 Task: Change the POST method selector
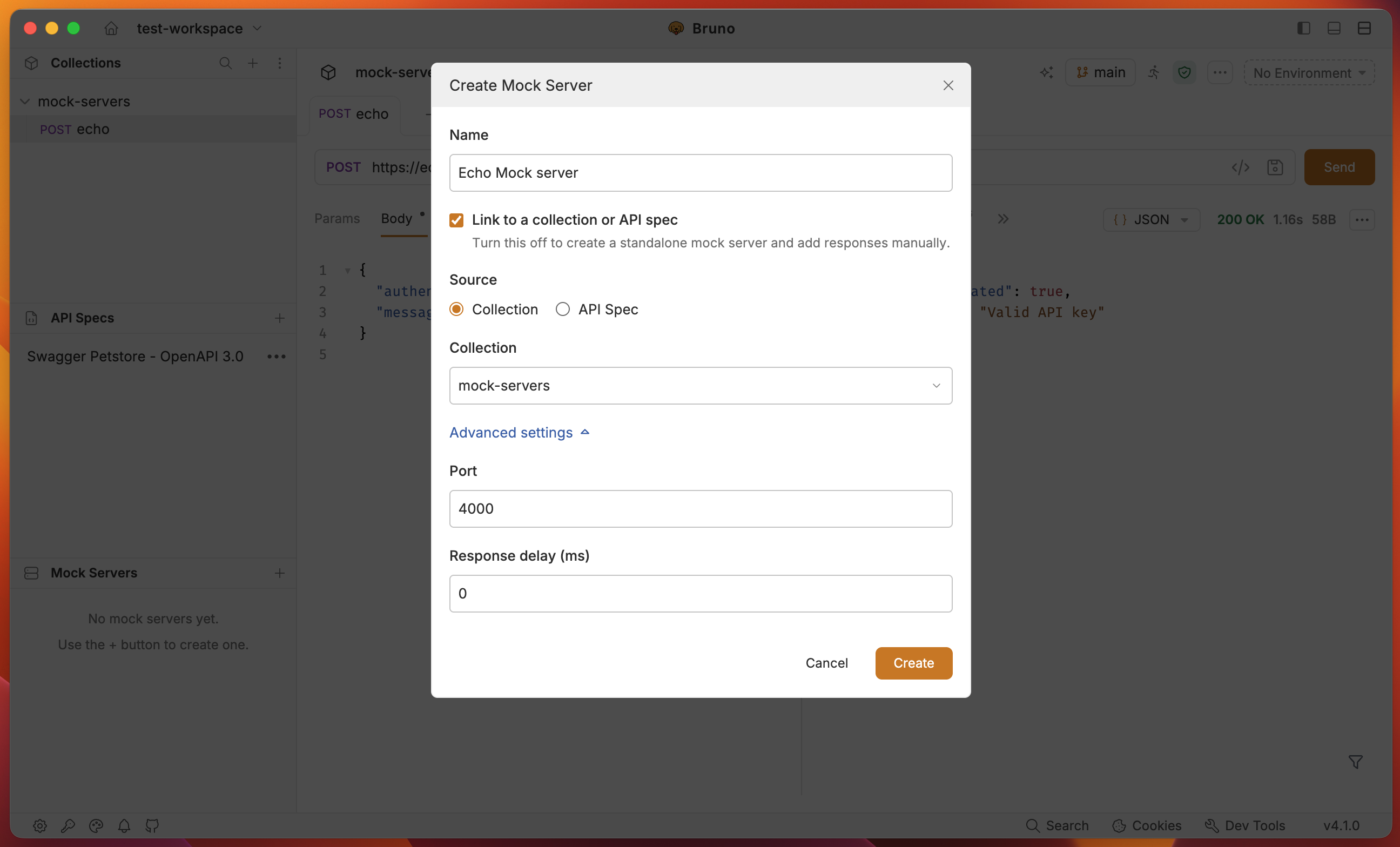point(343,167)
